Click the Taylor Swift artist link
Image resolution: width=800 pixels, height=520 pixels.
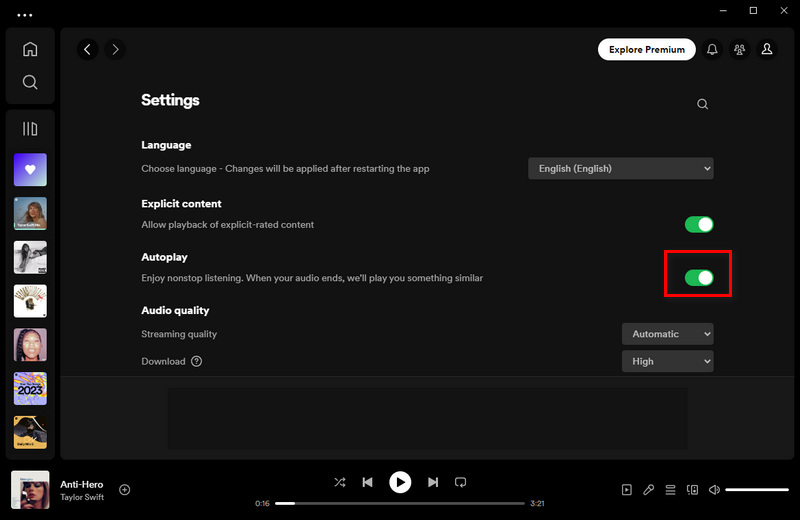[x=82, y=497]
